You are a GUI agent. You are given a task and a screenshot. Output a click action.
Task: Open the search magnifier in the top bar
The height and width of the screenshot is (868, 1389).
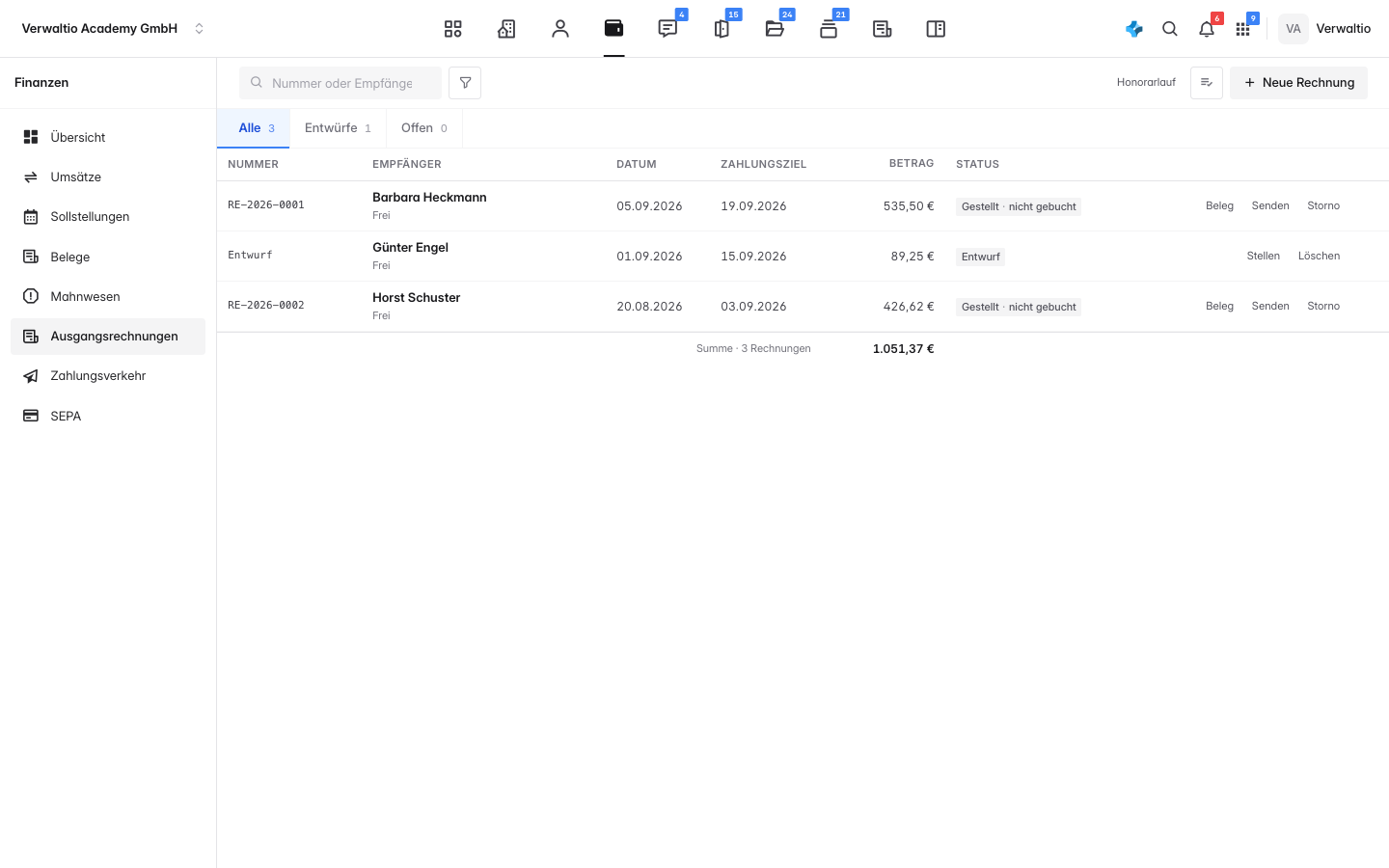[x=1170, y=29]
